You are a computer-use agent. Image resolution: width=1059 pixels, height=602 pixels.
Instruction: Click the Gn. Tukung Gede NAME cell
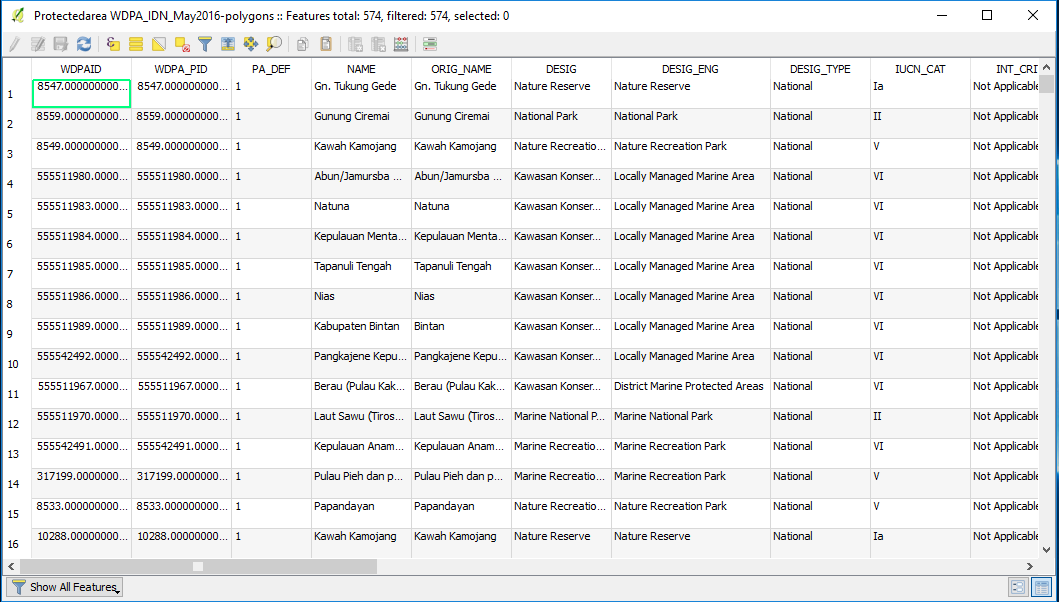(361, 94)
